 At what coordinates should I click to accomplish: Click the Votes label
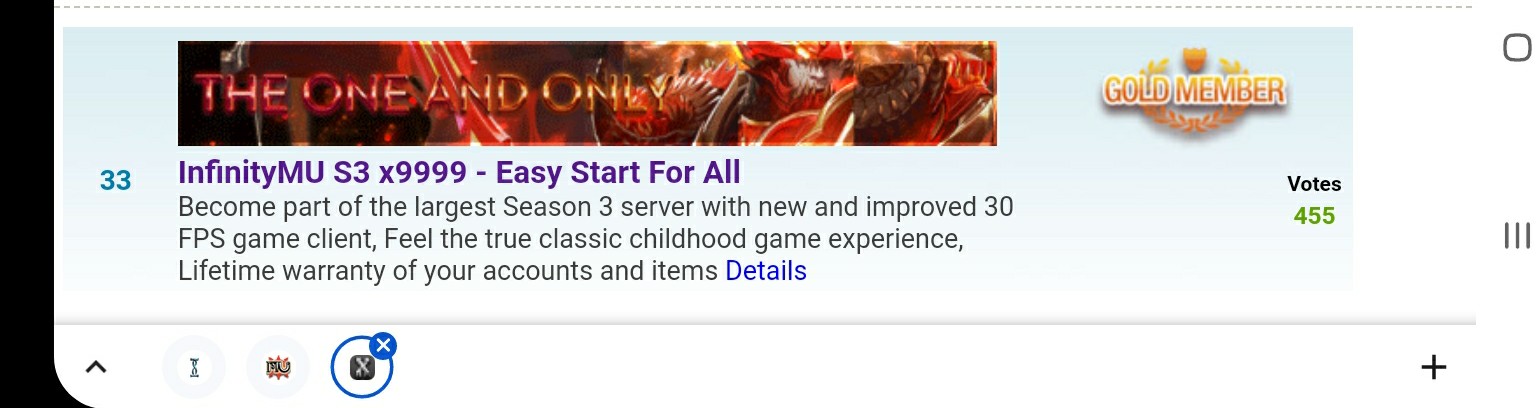coord(1314,184)
